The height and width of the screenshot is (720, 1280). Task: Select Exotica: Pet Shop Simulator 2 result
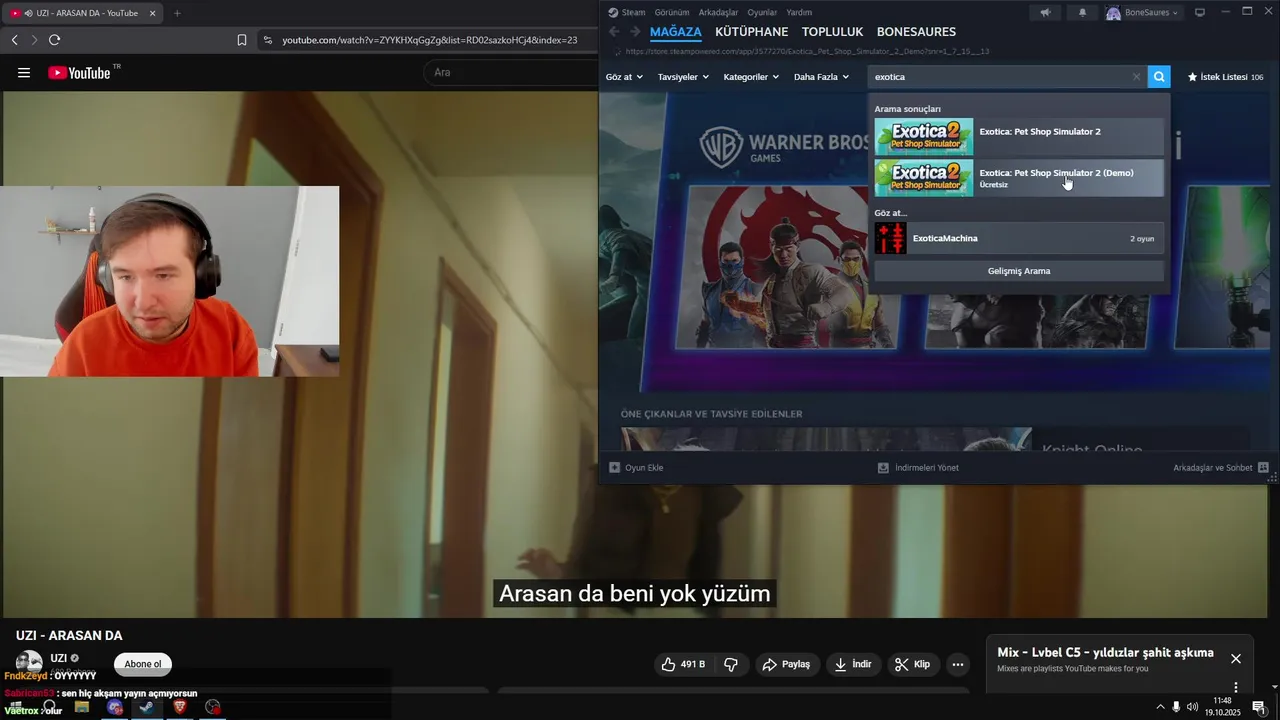coord(1019,137)
